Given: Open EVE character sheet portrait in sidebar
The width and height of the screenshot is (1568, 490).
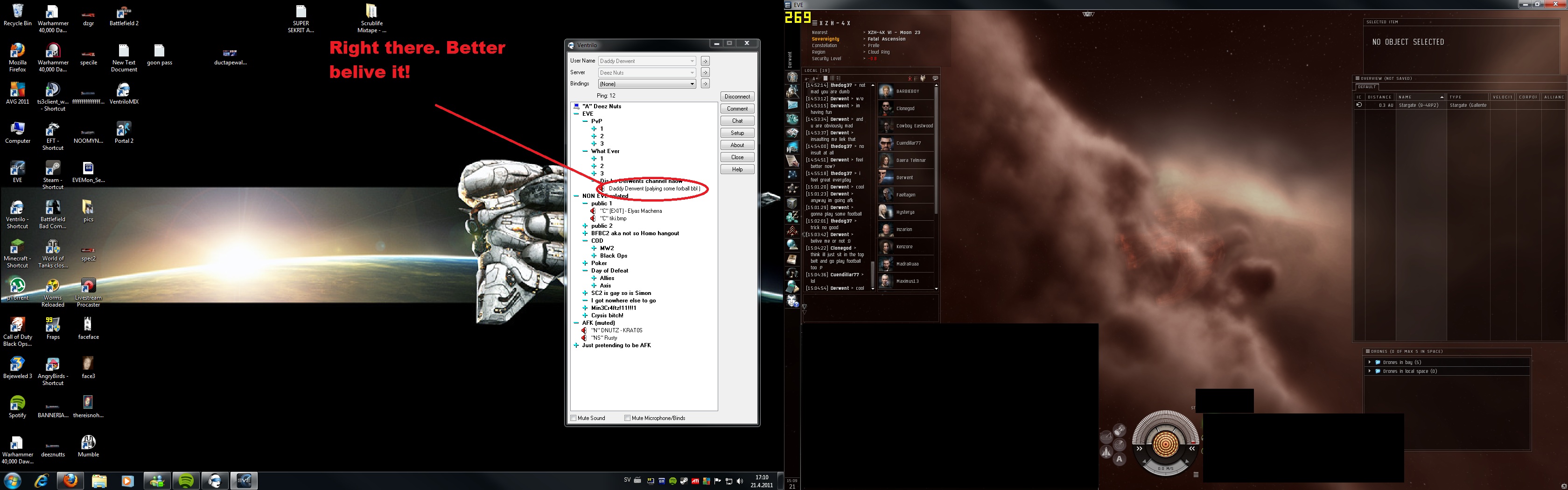Looking at the screenshot, I should (792, 77).
